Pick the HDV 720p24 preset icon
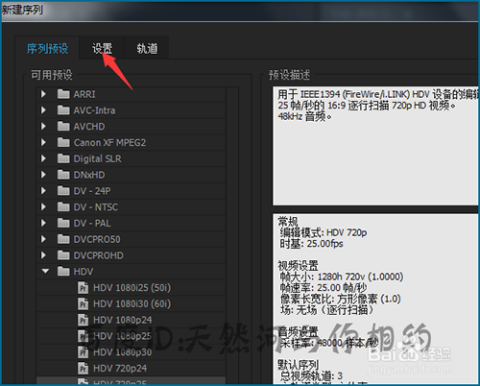The width and height of the screenshot is (480, 386). [83, 368]
